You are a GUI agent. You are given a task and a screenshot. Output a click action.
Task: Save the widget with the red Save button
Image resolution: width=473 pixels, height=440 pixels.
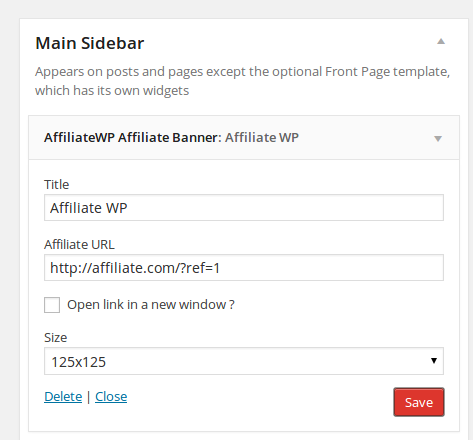[419, 402]
